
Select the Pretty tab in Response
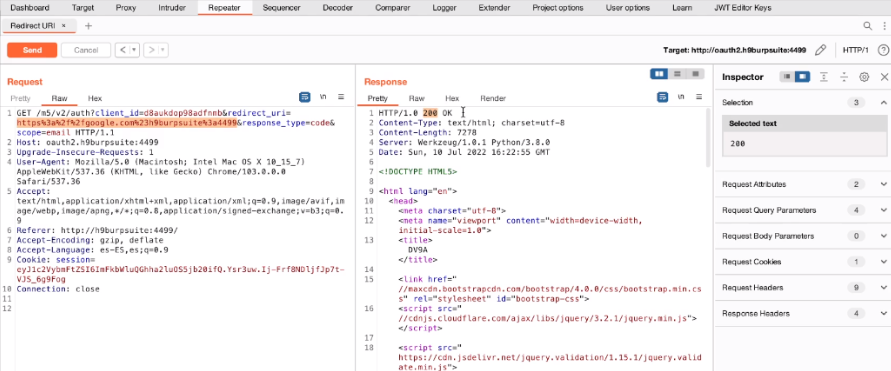pyautogui.click(x=377, y=98)
